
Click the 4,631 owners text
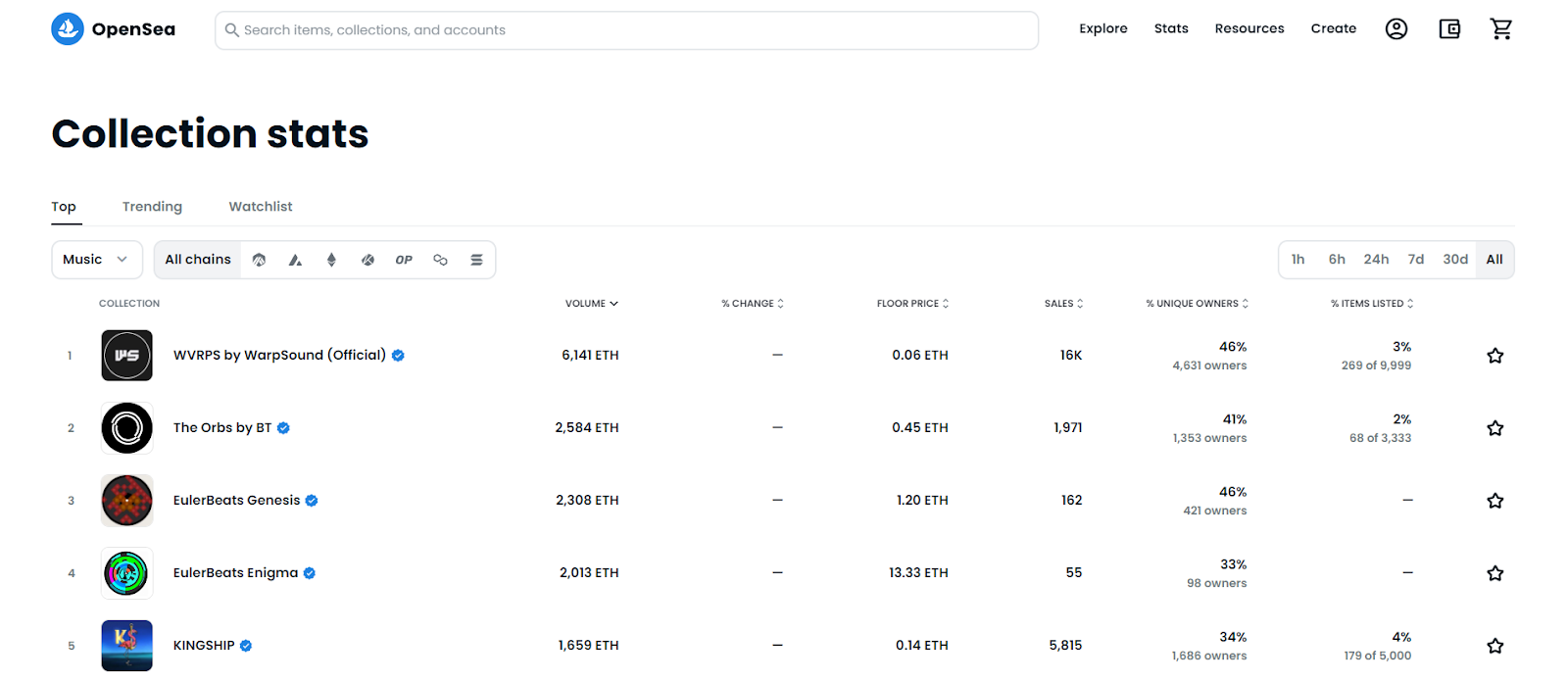point(1209,365)
